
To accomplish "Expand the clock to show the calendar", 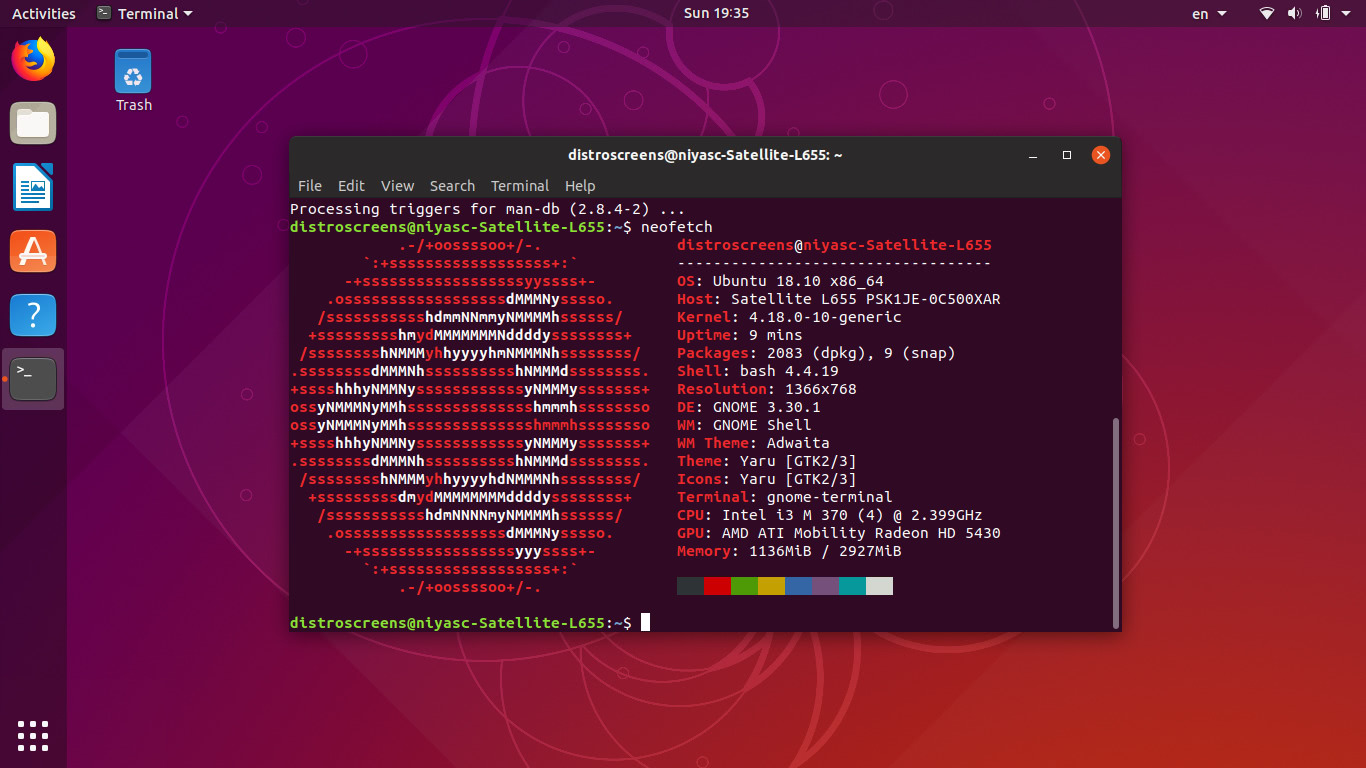I will pos(716,13).
